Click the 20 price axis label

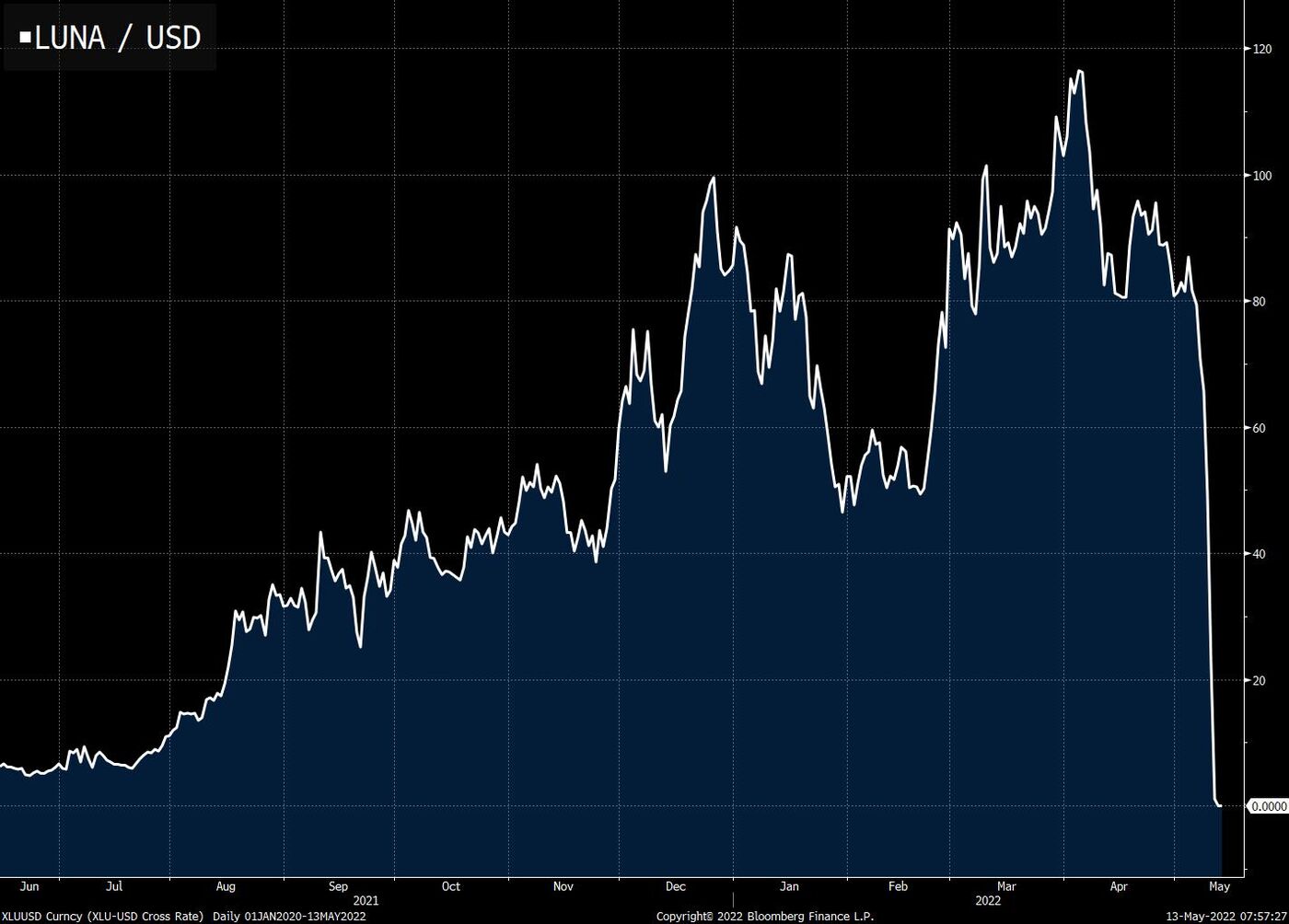(x=1258, y=681)
